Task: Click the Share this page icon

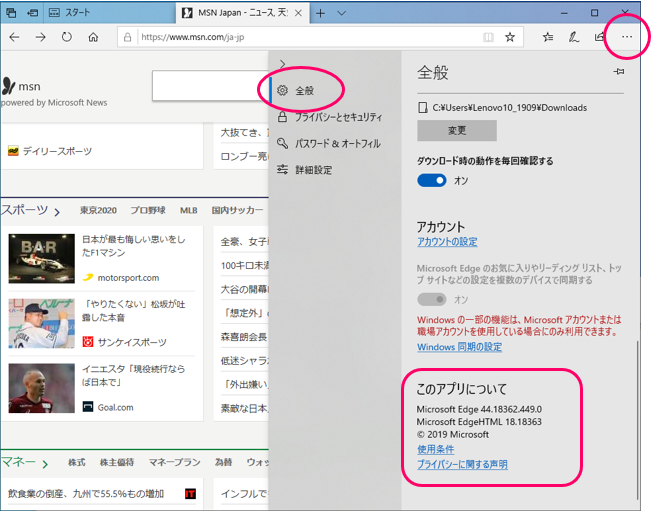Action: [x=600, y=37]
